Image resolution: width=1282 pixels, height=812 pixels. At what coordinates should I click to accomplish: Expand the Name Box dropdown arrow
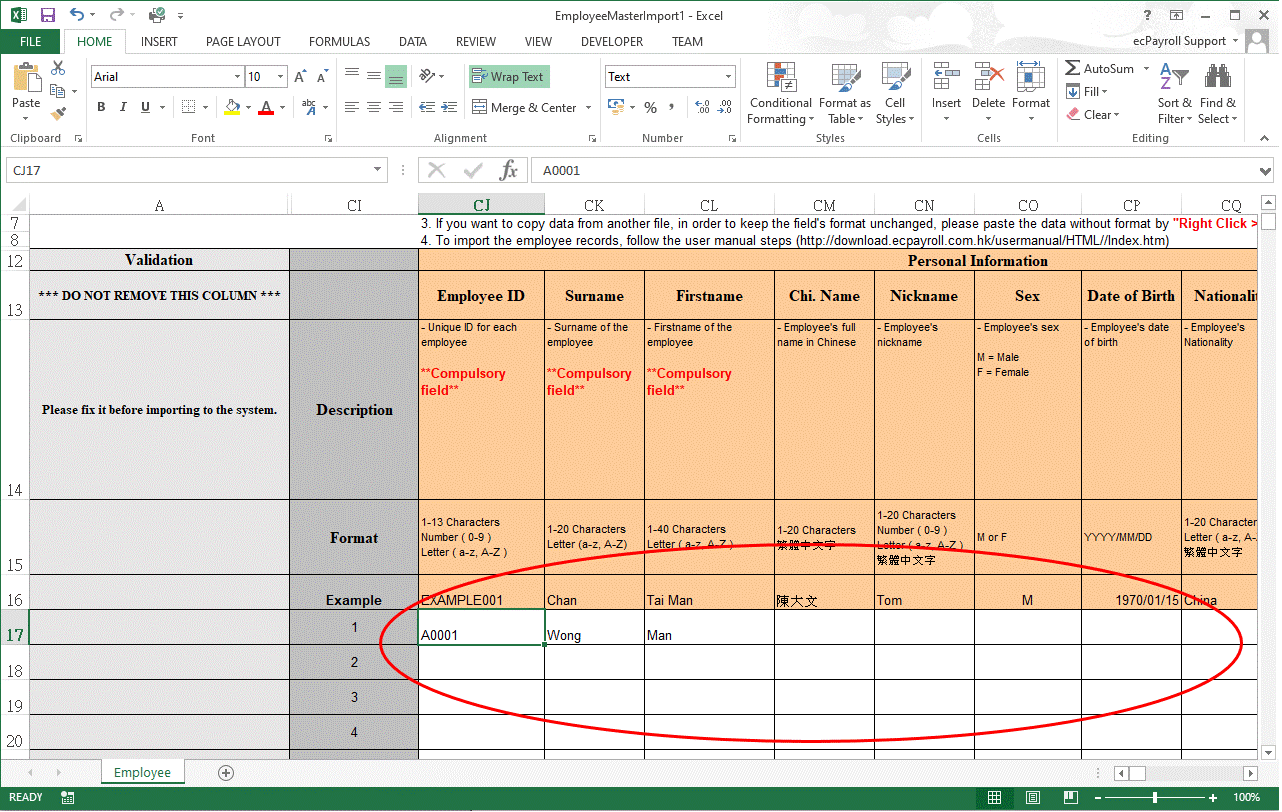pyautogui.click(x=377, y=170)
